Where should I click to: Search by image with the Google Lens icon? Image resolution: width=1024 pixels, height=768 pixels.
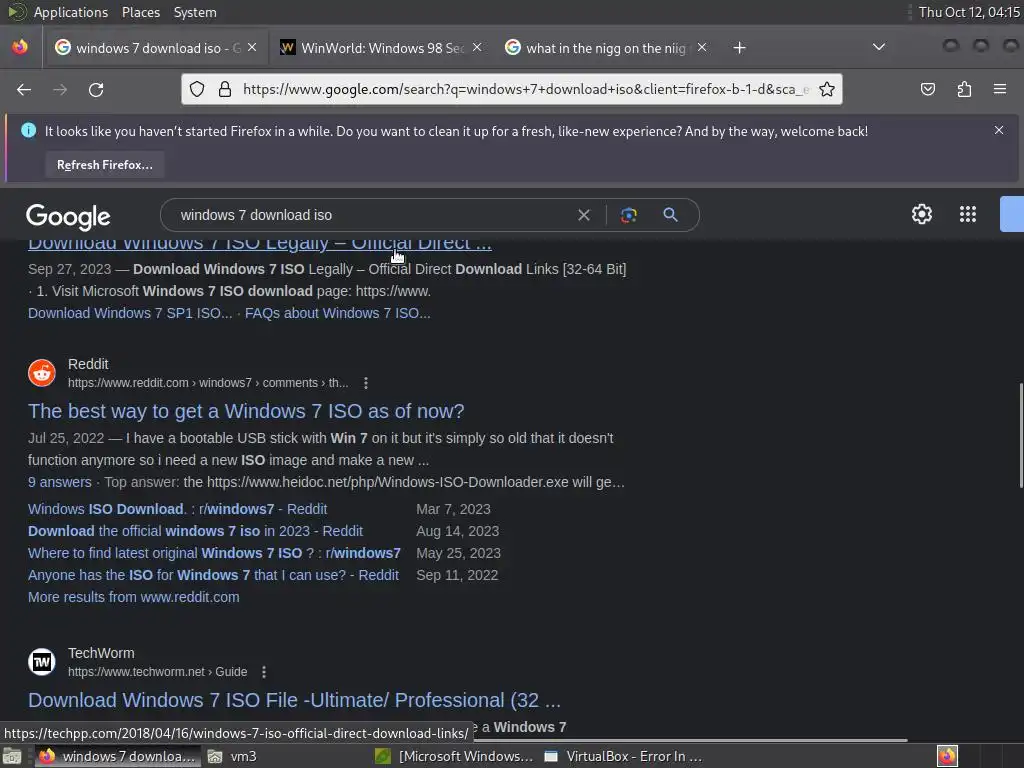click(x=628, y=215)
